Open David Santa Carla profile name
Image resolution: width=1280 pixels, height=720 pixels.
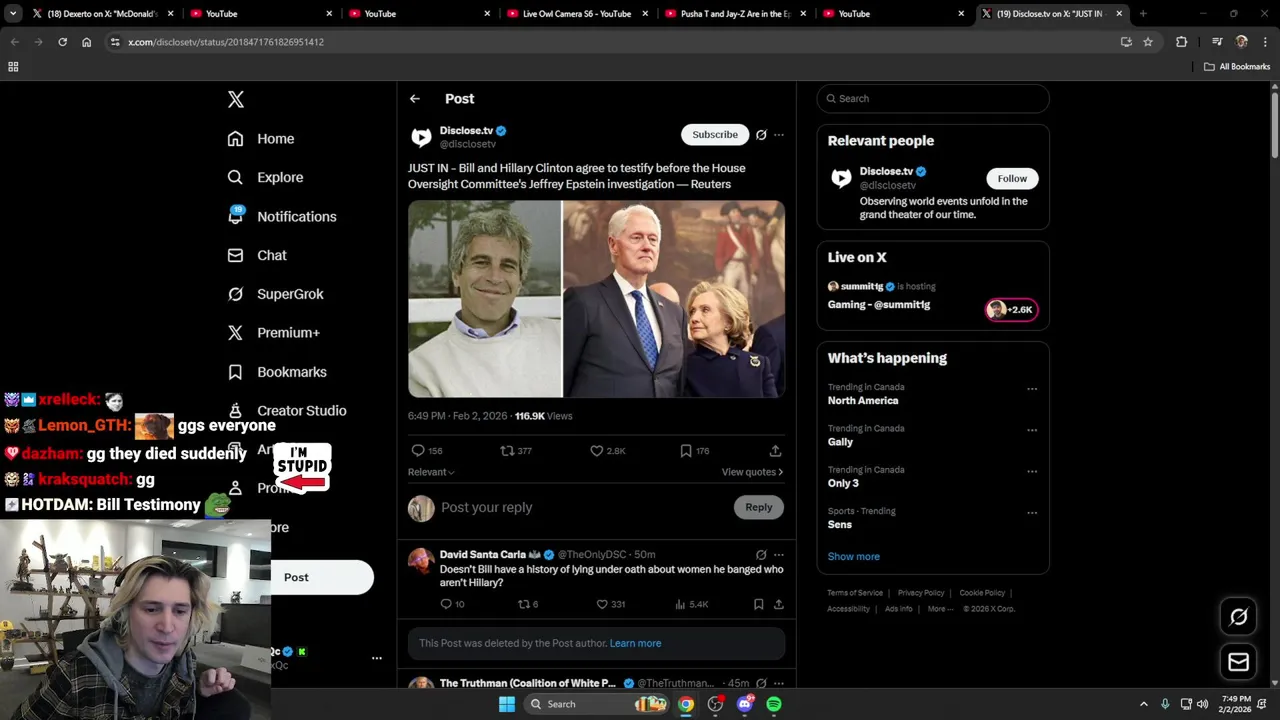(x=483, y=554)
